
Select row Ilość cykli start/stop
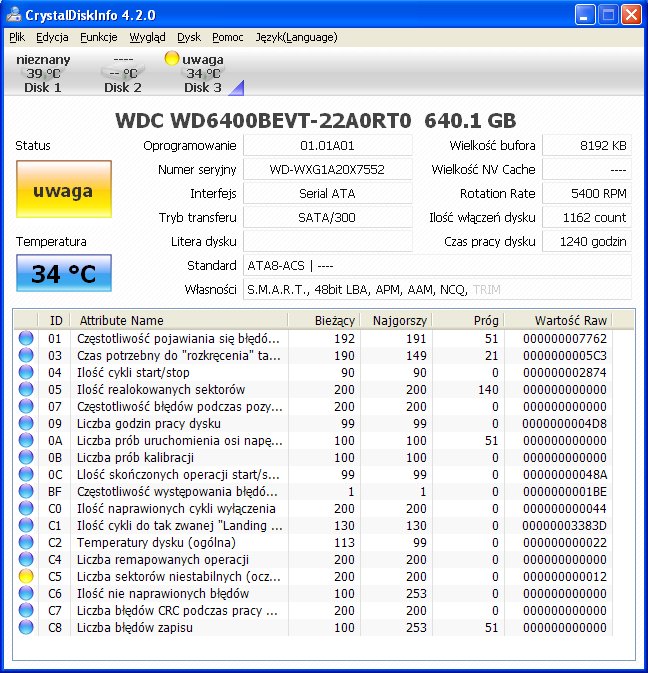313,372
